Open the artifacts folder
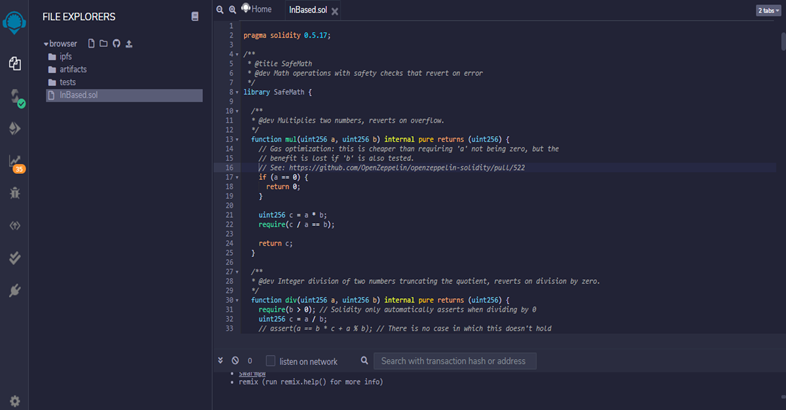Viewport: 786px width, 410px height. point(73,70)
